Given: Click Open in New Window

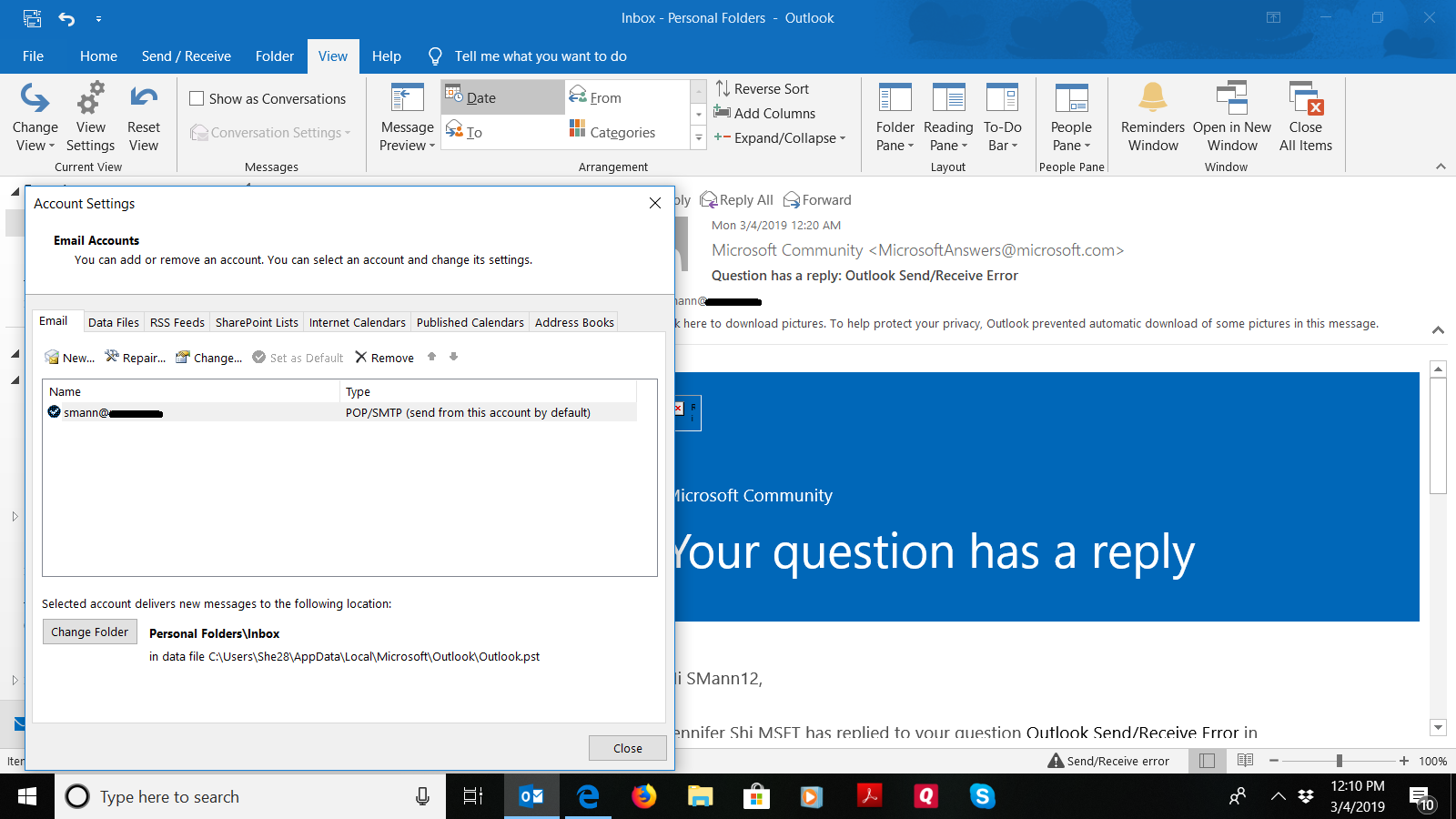Looking at the screenshot, I should point(1232,117).
